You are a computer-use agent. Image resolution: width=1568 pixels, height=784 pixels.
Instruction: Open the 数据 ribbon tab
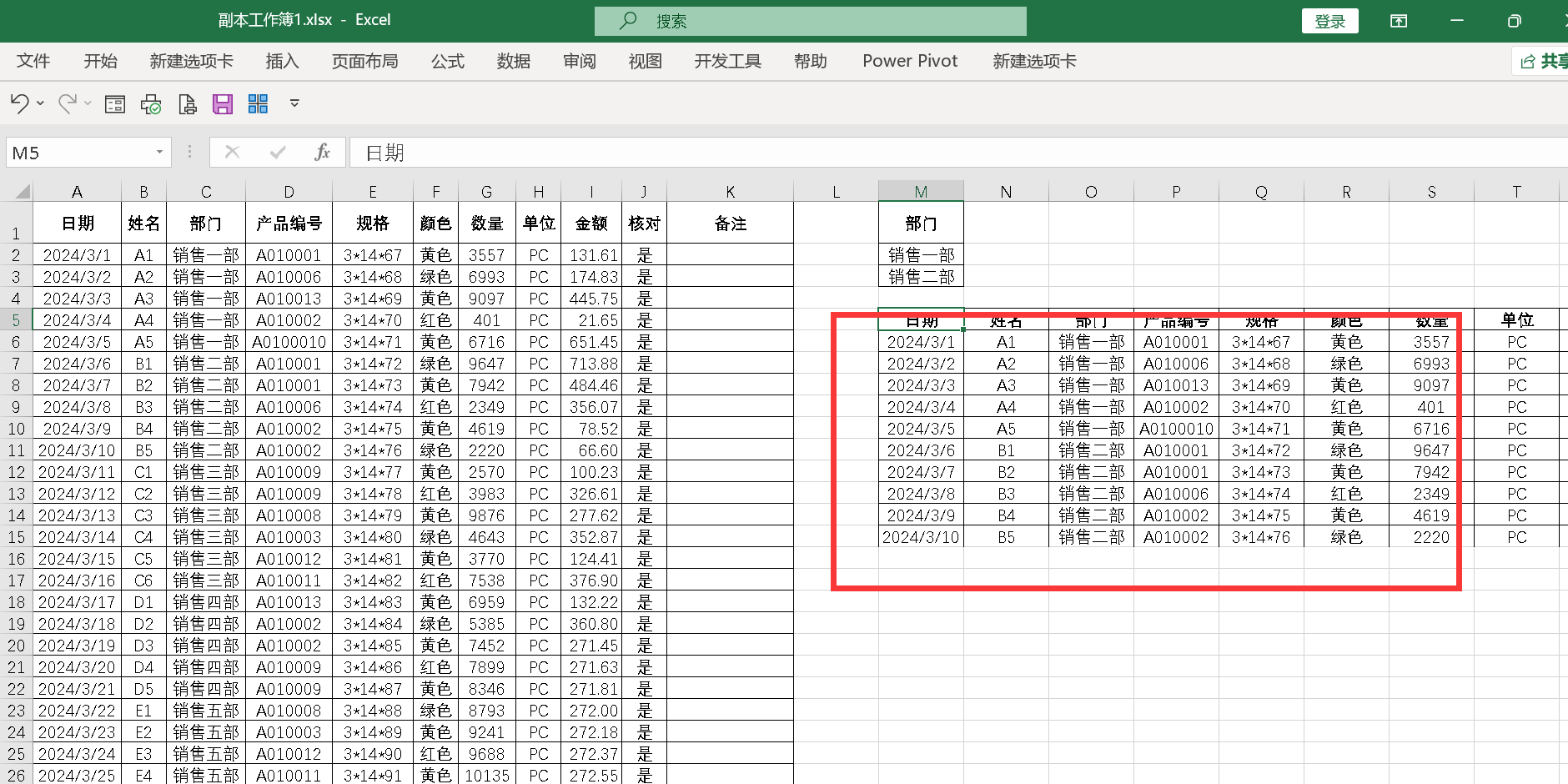[513, 62]
